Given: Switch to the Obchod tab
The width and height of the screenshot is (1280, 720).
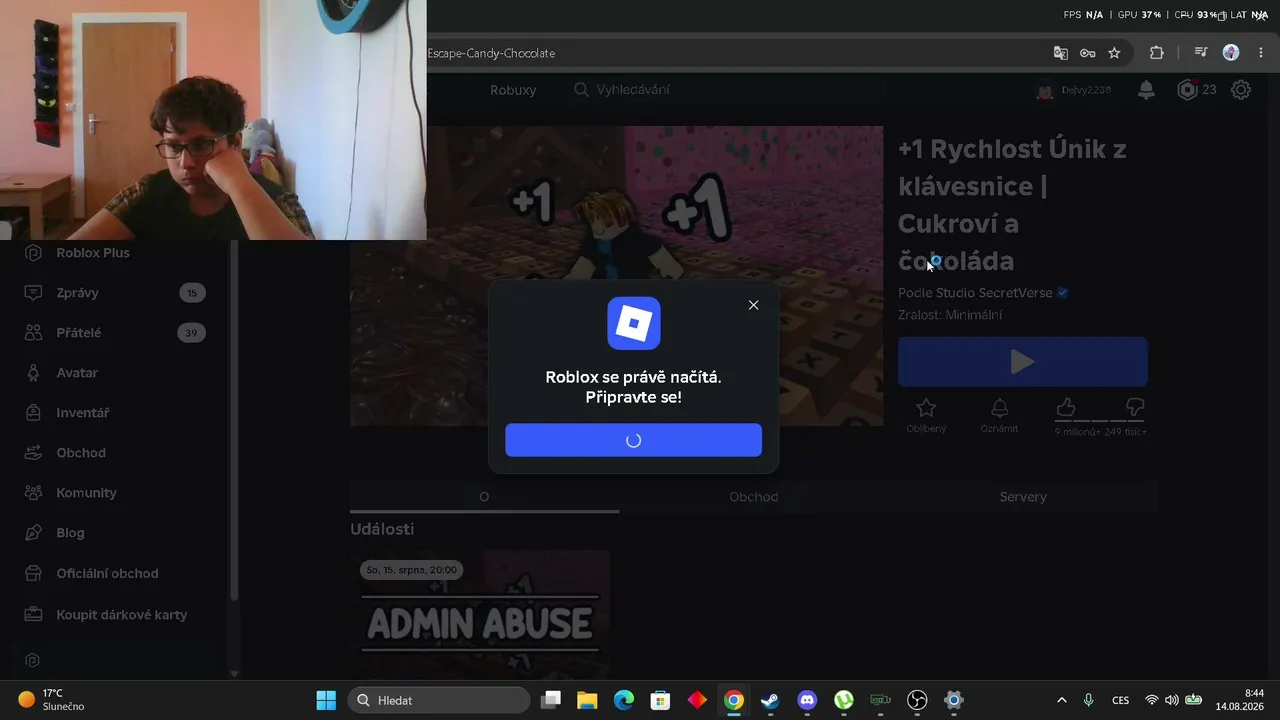Looking at the screenshot, I should (753, 497).
